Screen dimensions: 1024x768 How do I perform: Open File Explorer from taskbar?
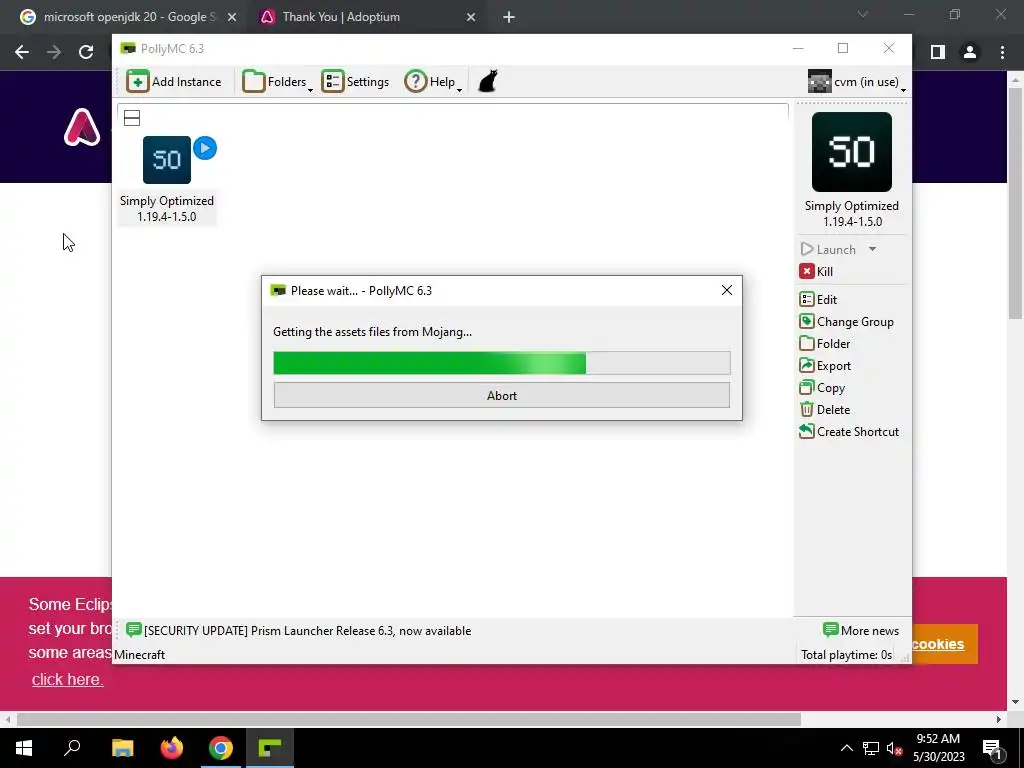[x=122, y=748]
